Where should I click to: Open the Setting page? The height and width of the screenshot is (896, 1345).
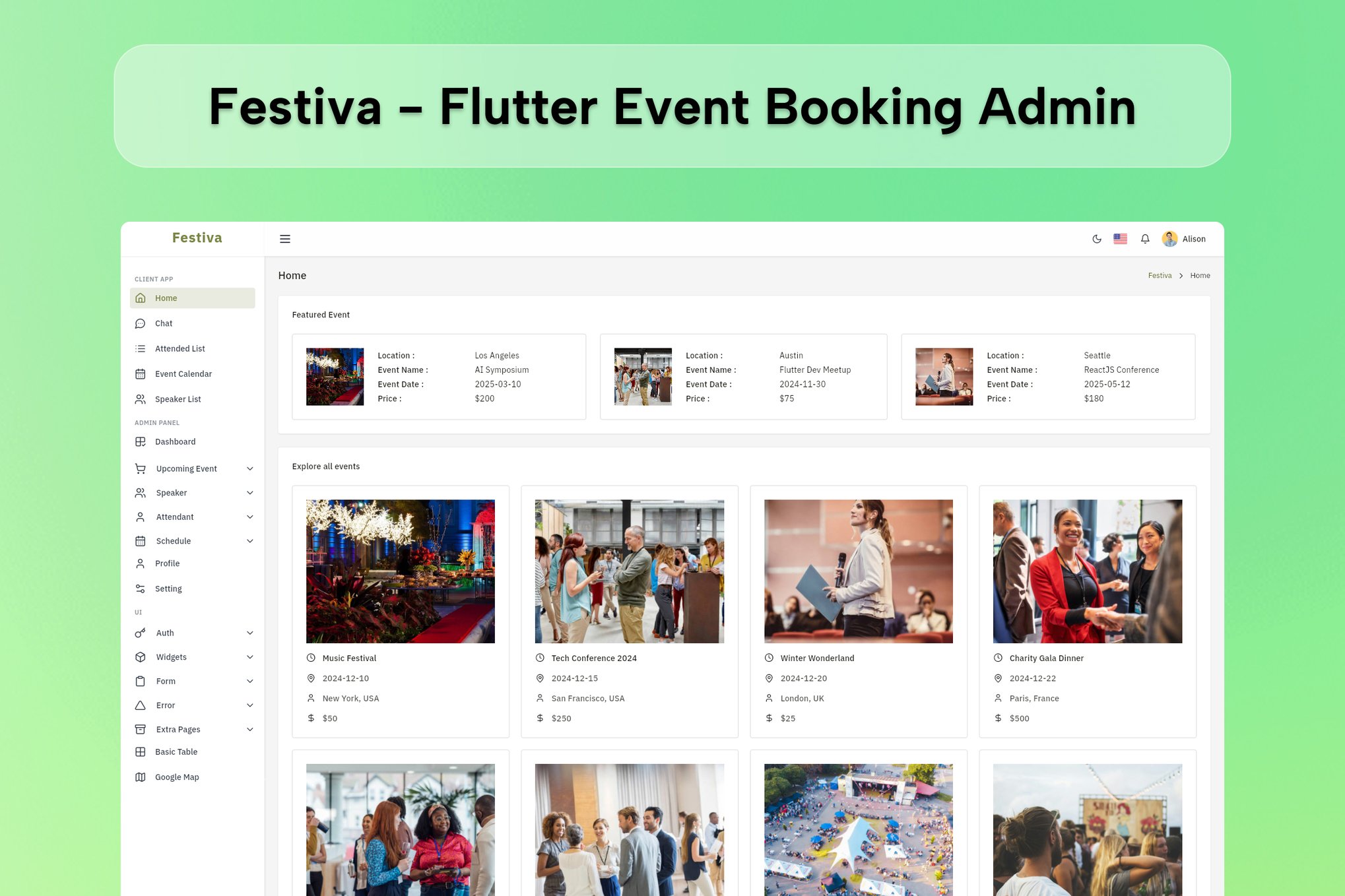168,589
